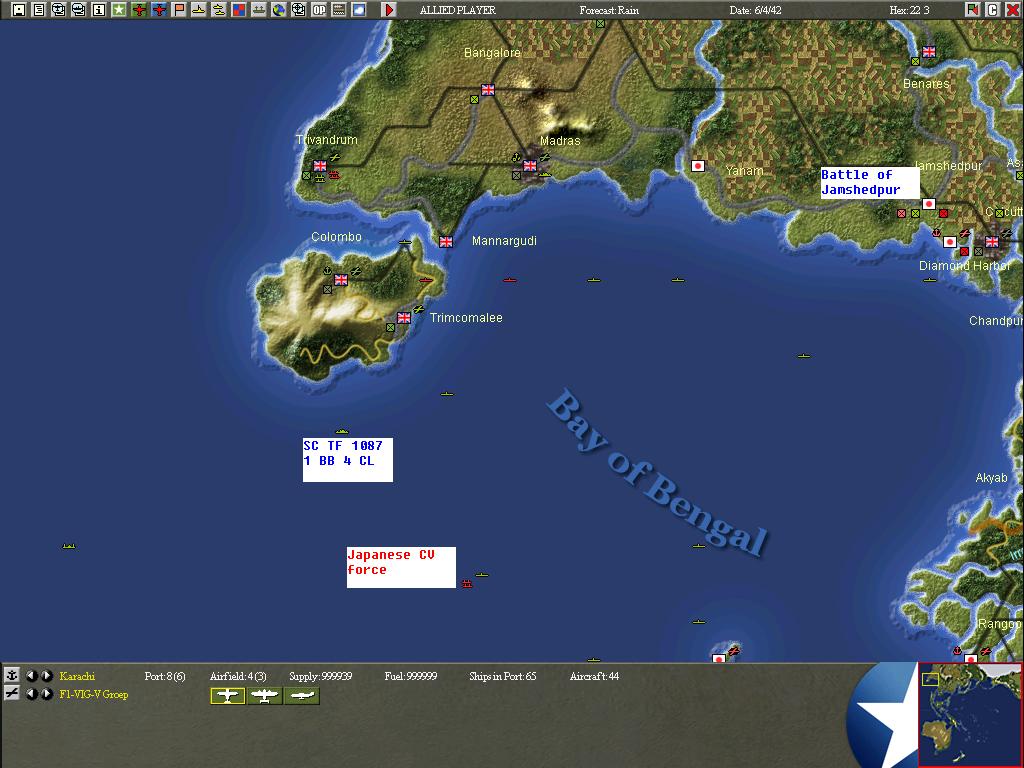Viewport: 1024px width, 768px height.
Task: Select red Japanese CV force ship icon
Action: point(466,583)
